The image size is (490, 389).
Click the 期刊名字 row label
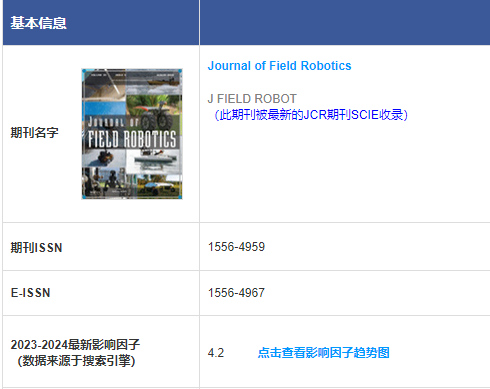coord(34,133)
